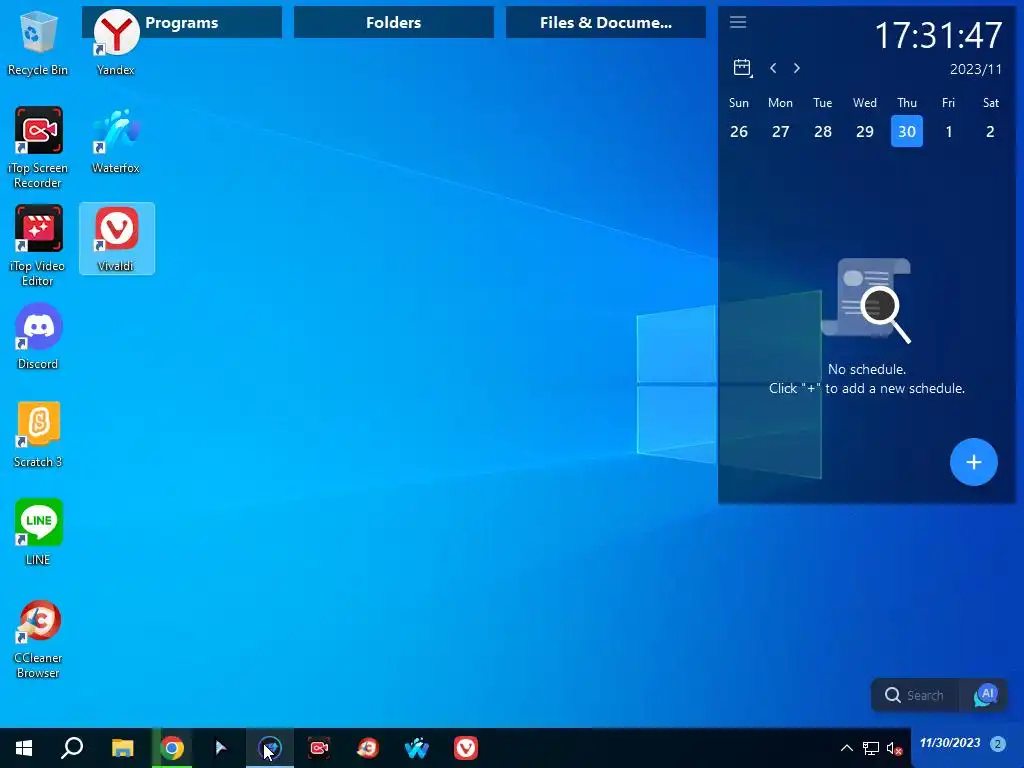Open taskbar search magnifier
1024x768 pixels.
pos(72,748)
